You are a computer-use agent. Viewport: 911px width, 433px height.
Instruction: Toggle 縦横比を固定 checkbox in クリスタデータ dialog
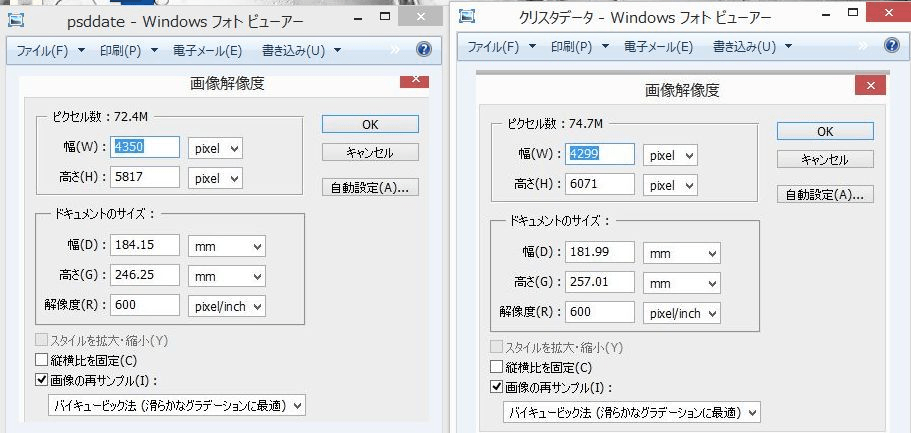pyautogui.click(x=496, y=367)
